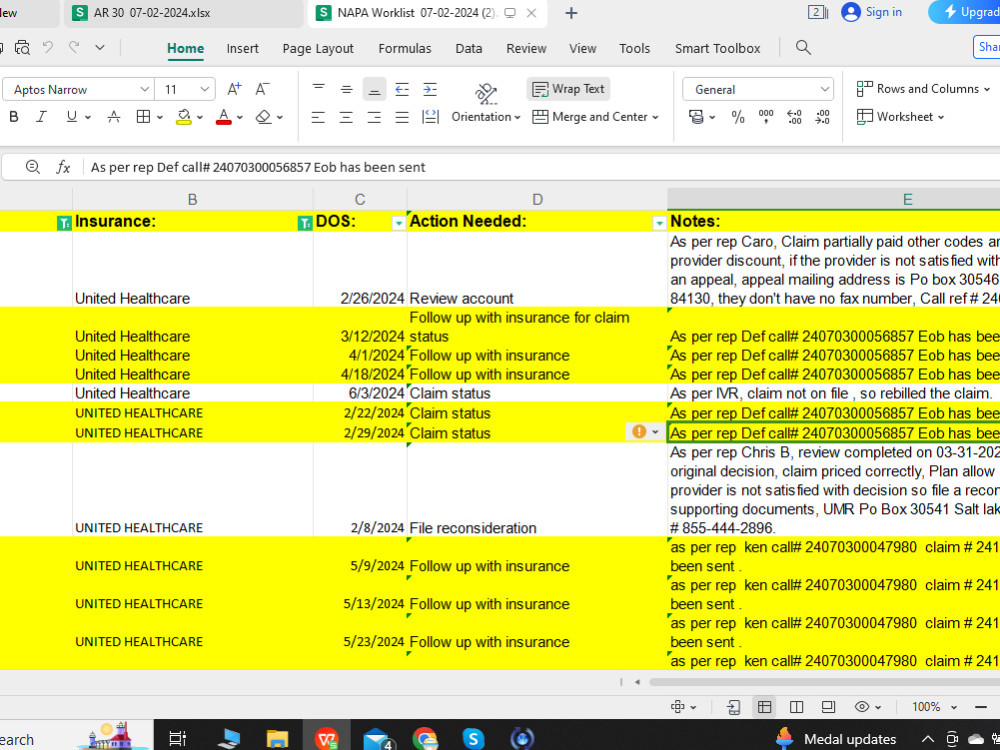1000x750 pixels.
Task: Apply yellow fill color bucket
Action: click(x=184, y=117)
